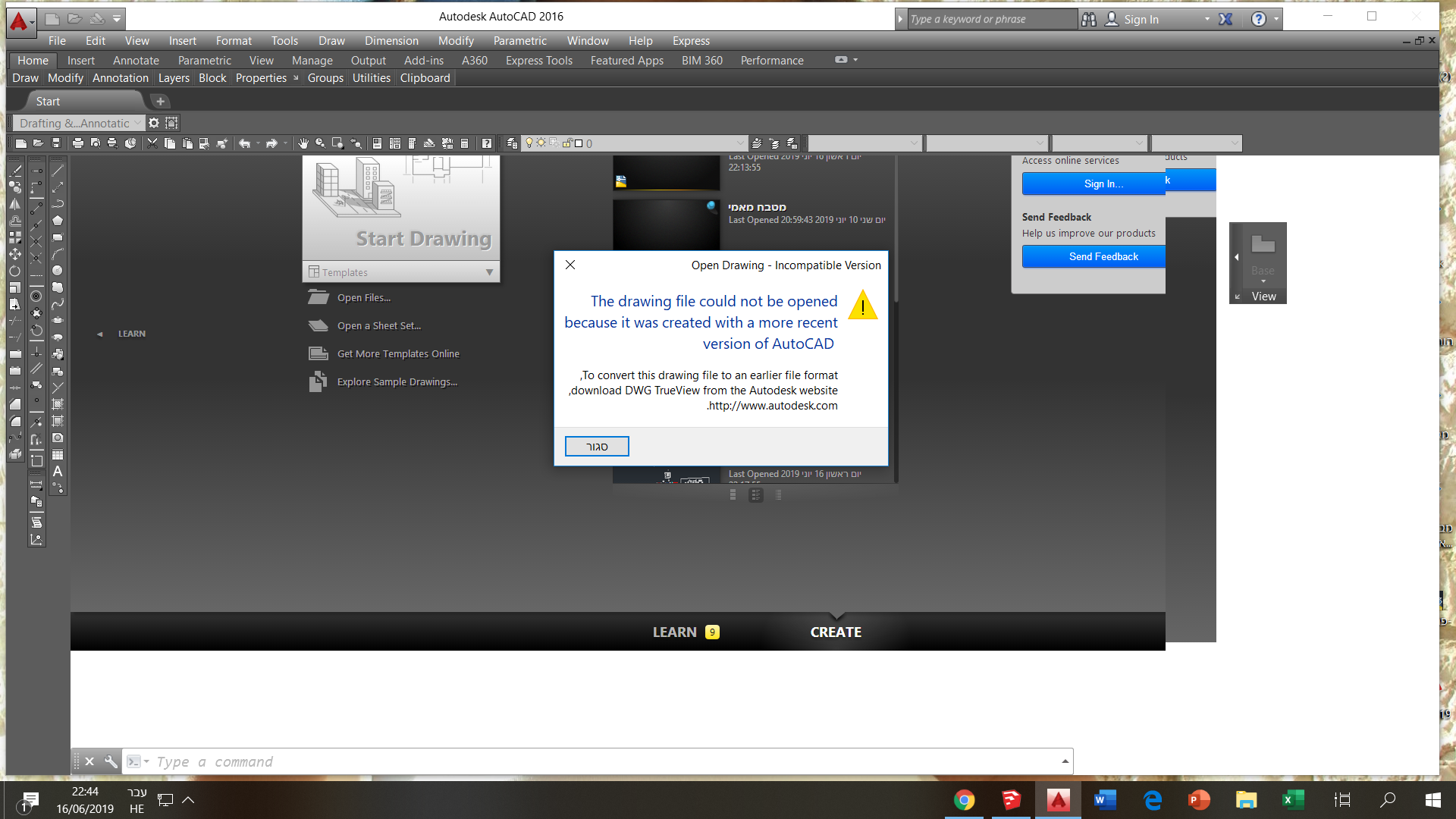Click the new tab plus button
The height and width of the screenshot is (819, 1456).
point(160,102)
